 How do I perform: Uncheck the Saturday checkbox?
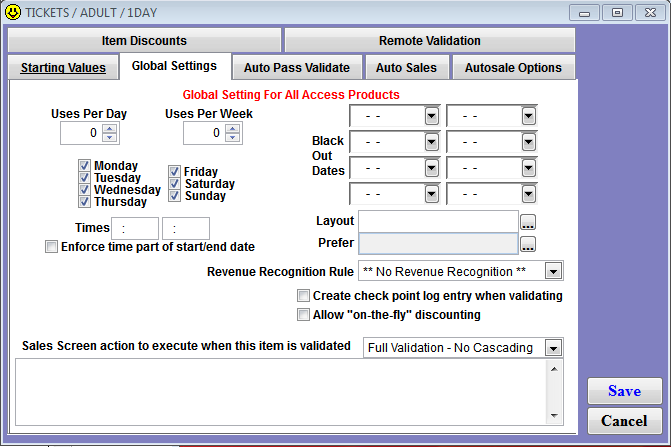pyautogui.click(x=174, y=183)
